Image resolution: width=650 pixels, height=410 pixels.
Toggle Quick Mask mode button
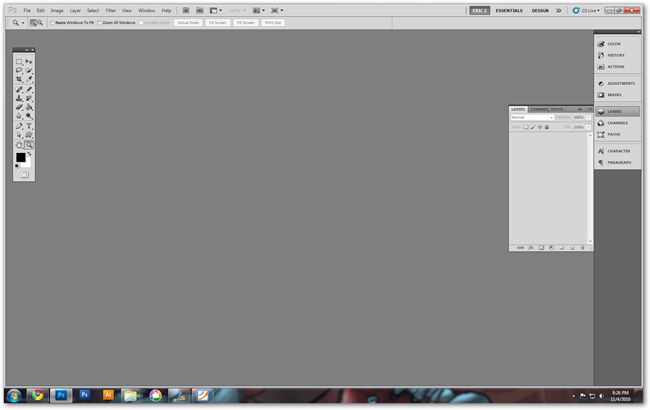pyautogui.click(x=24, y=175)
